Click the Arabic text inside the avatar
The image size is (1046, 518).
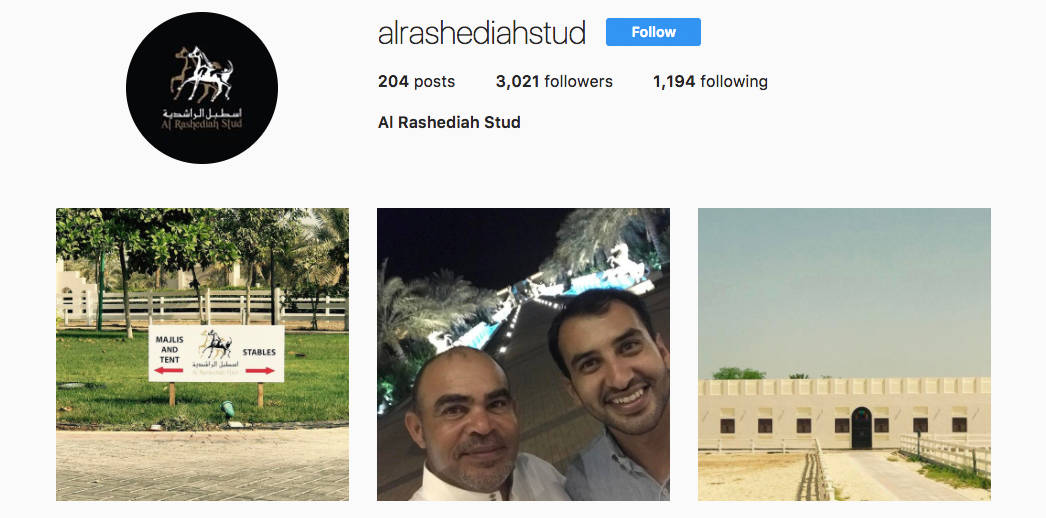[x=202, y=113]
